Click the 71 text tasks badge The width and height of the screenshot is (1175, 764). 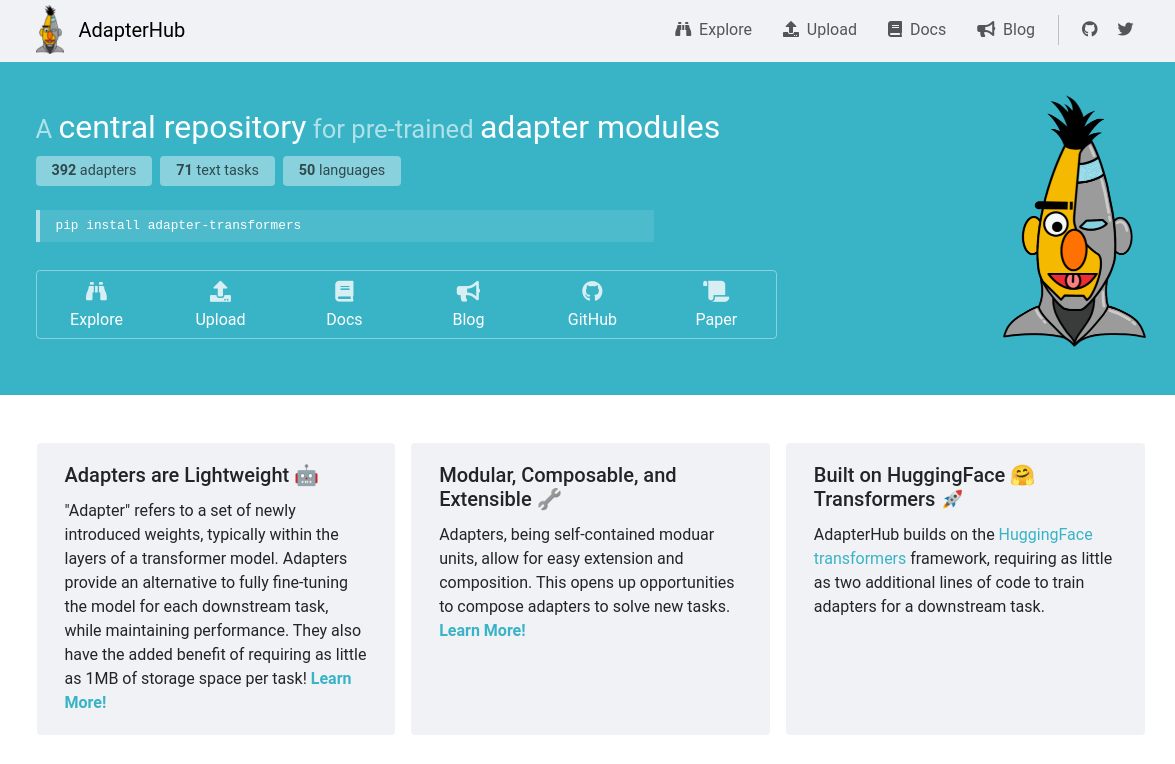coord(217,171)
